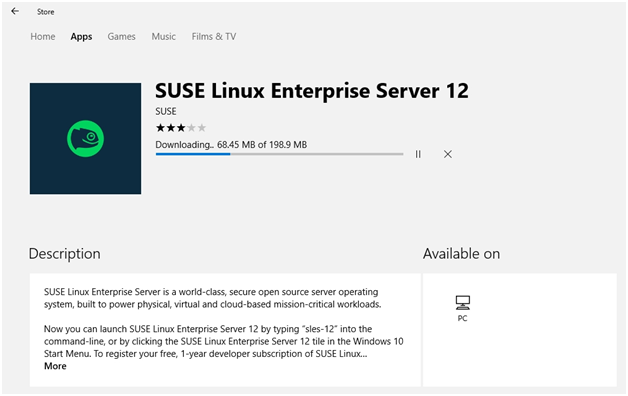Screen dimensions: 628x396
Task: Expand description with More link
Action: tap(55, 366)
